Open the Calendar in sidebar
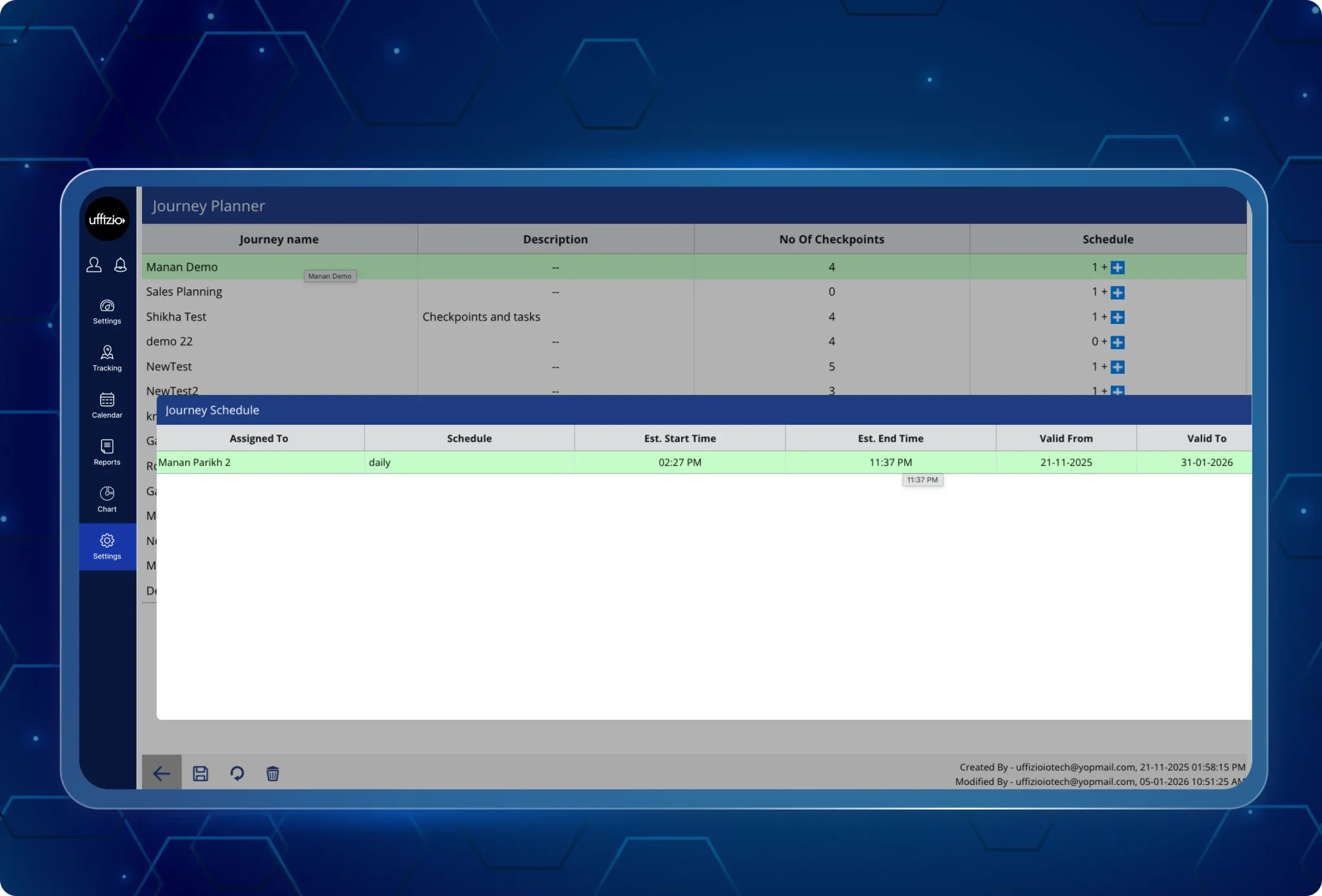 pos(107,405)
